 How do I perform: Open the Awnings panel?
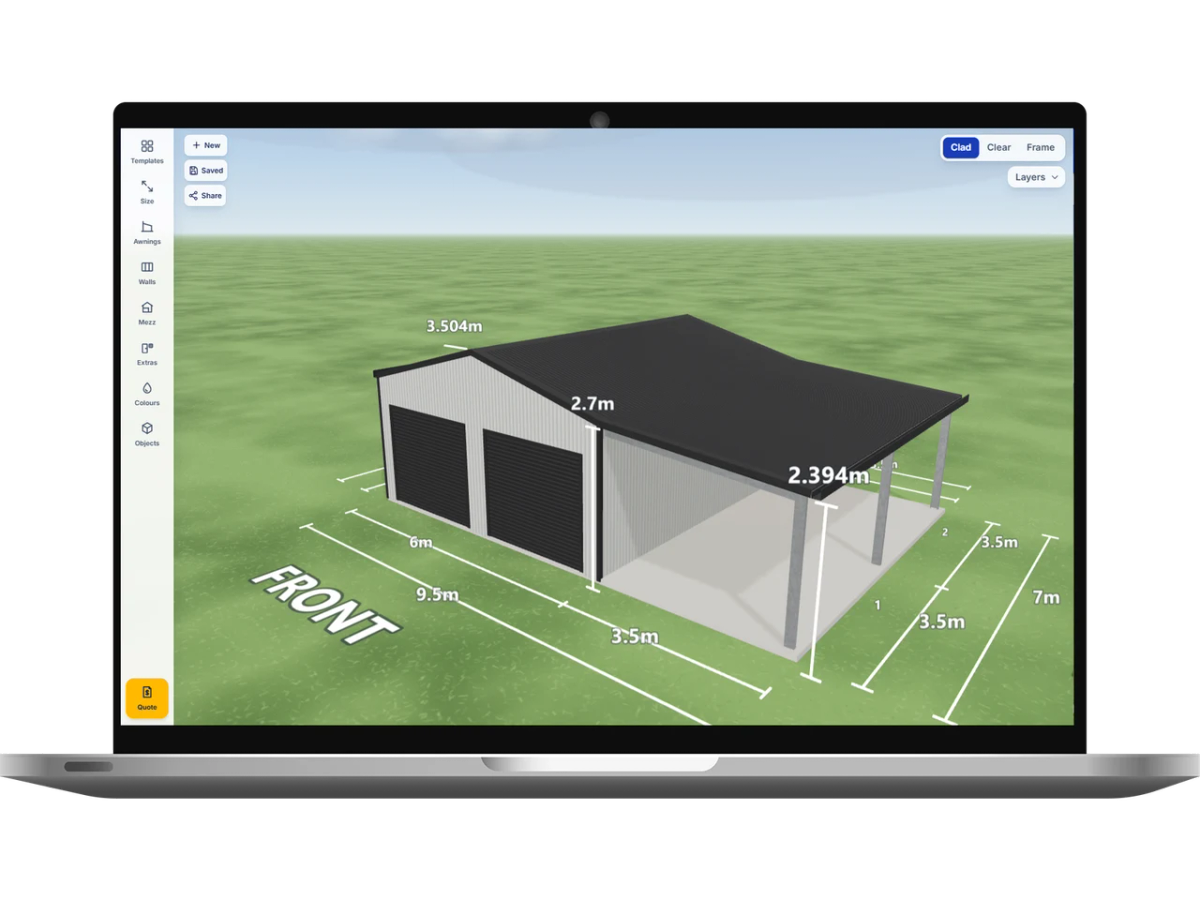(147, 232)
